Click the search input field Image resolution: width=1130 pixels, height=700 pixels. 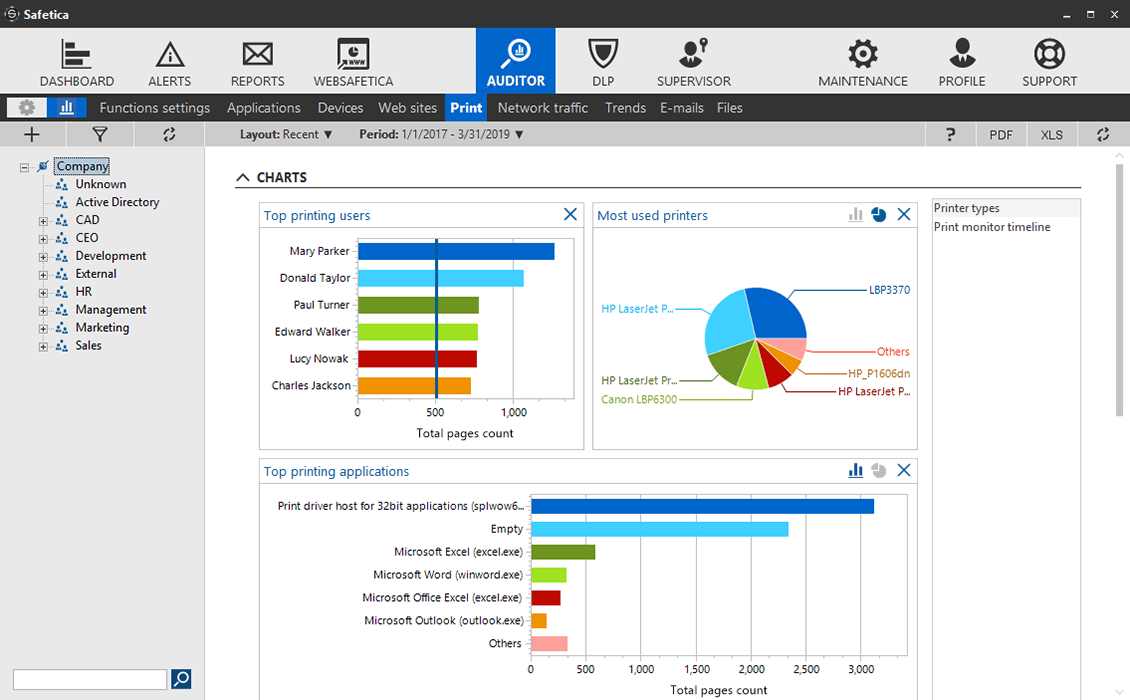pos(90,679)
